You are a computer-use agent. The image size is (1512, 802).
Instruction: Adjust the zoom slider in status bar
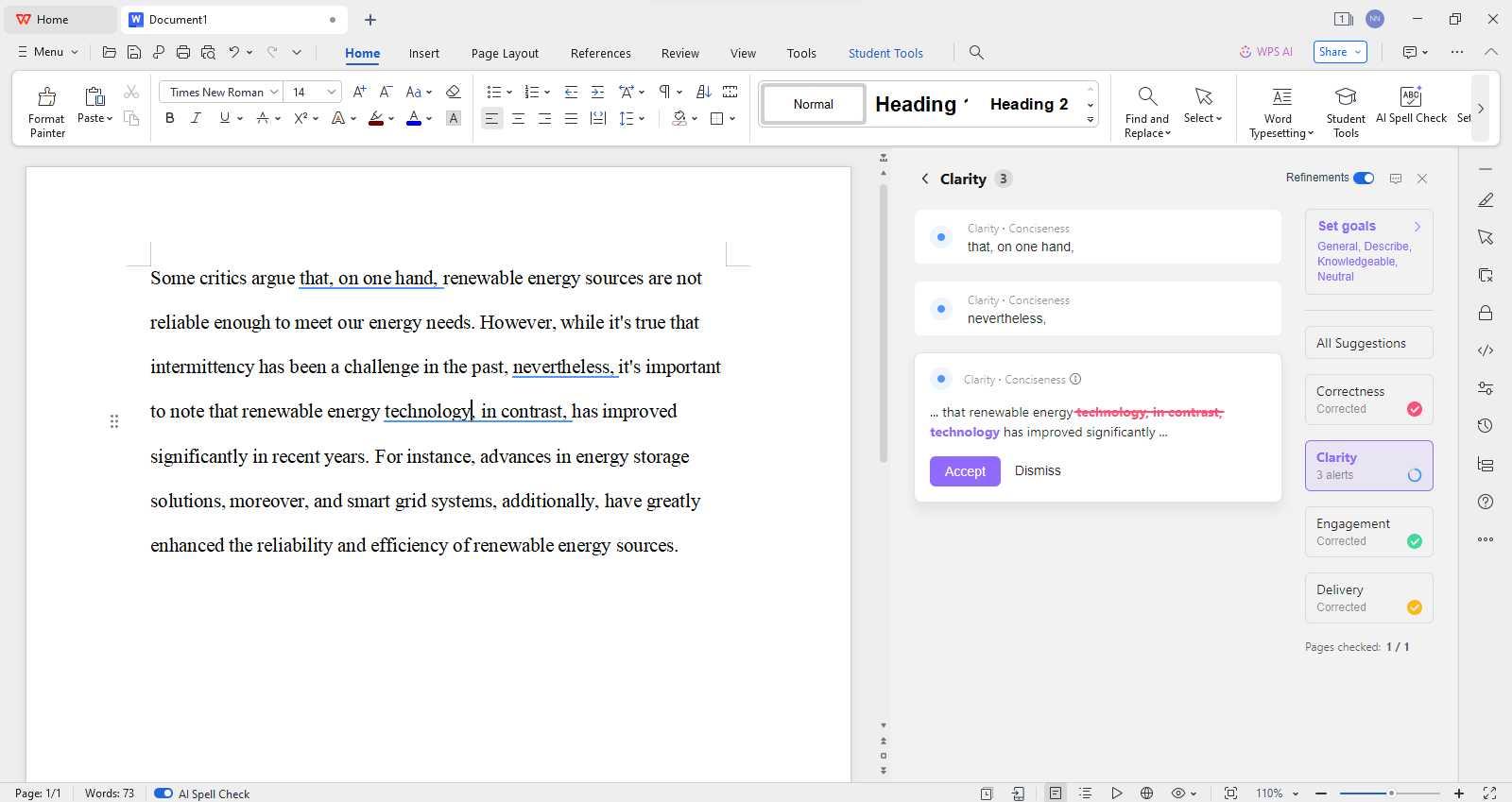1390,793
